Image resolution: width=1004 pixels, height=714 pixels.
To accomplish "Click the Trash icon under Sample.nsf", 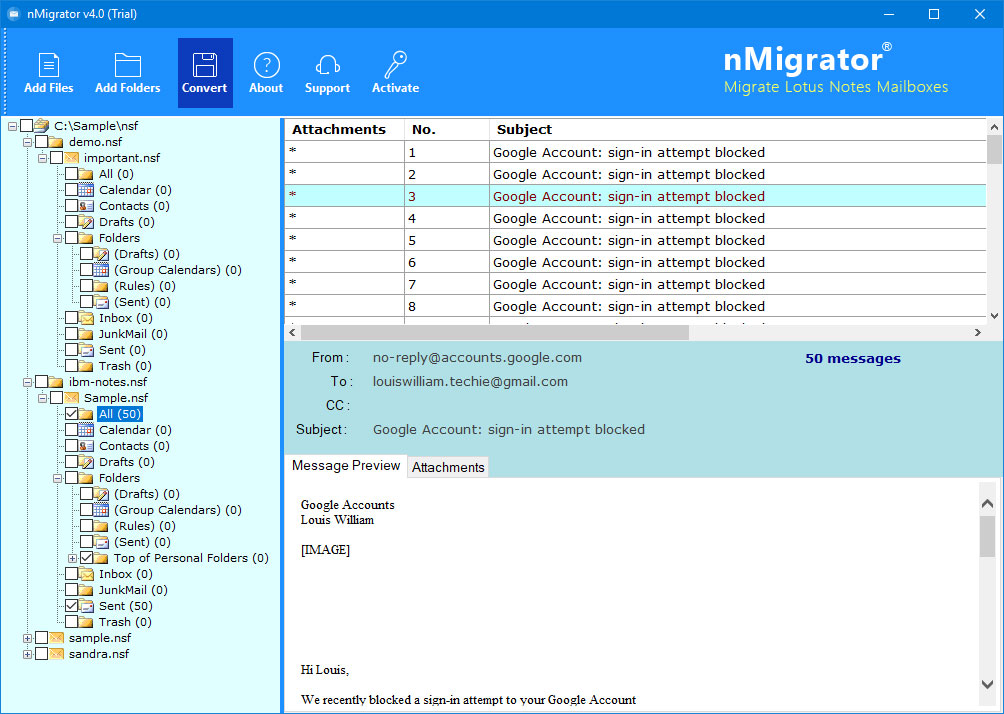I will click(x=86, y=622).
